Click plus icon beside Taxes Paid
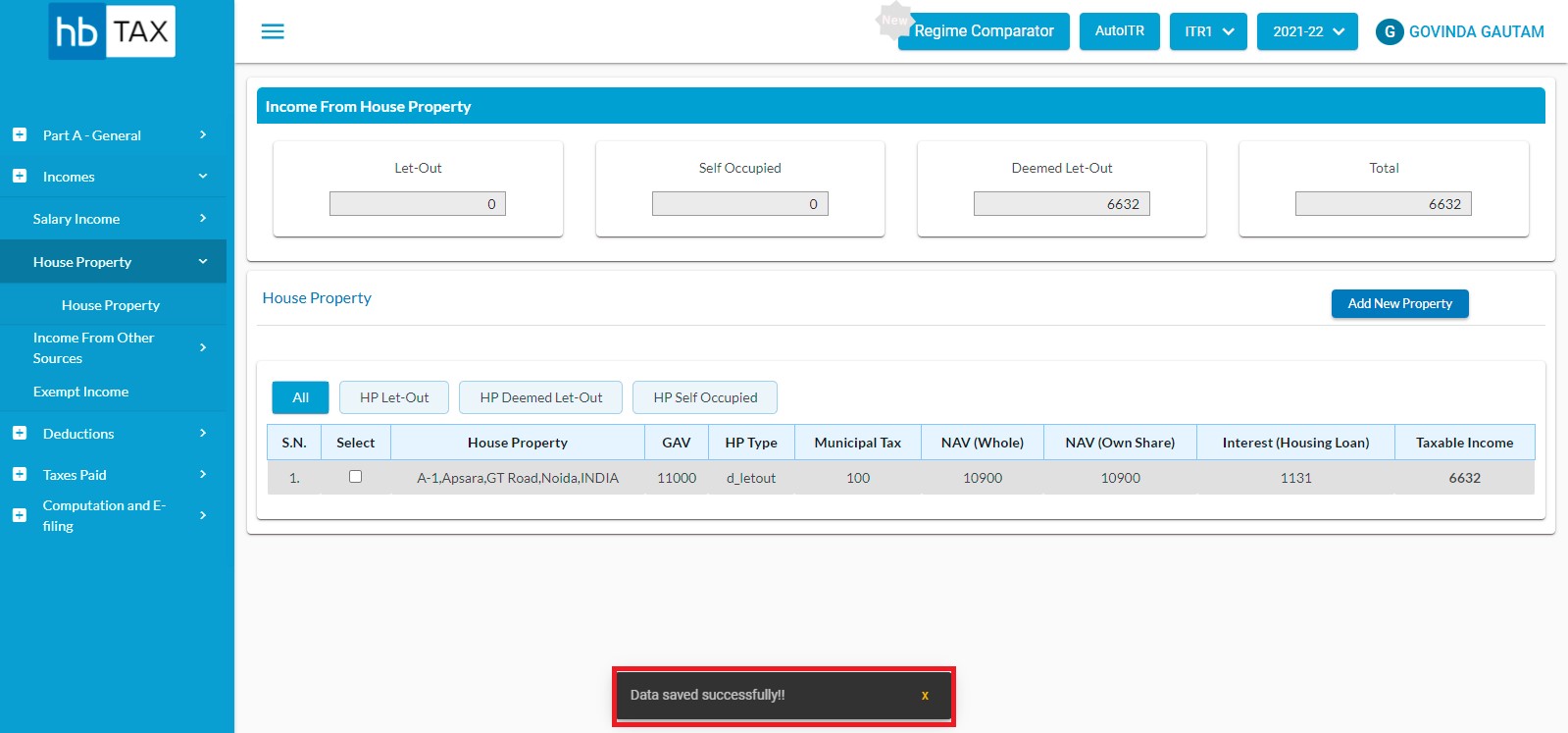1568x733 pixels. coord(19,474)
